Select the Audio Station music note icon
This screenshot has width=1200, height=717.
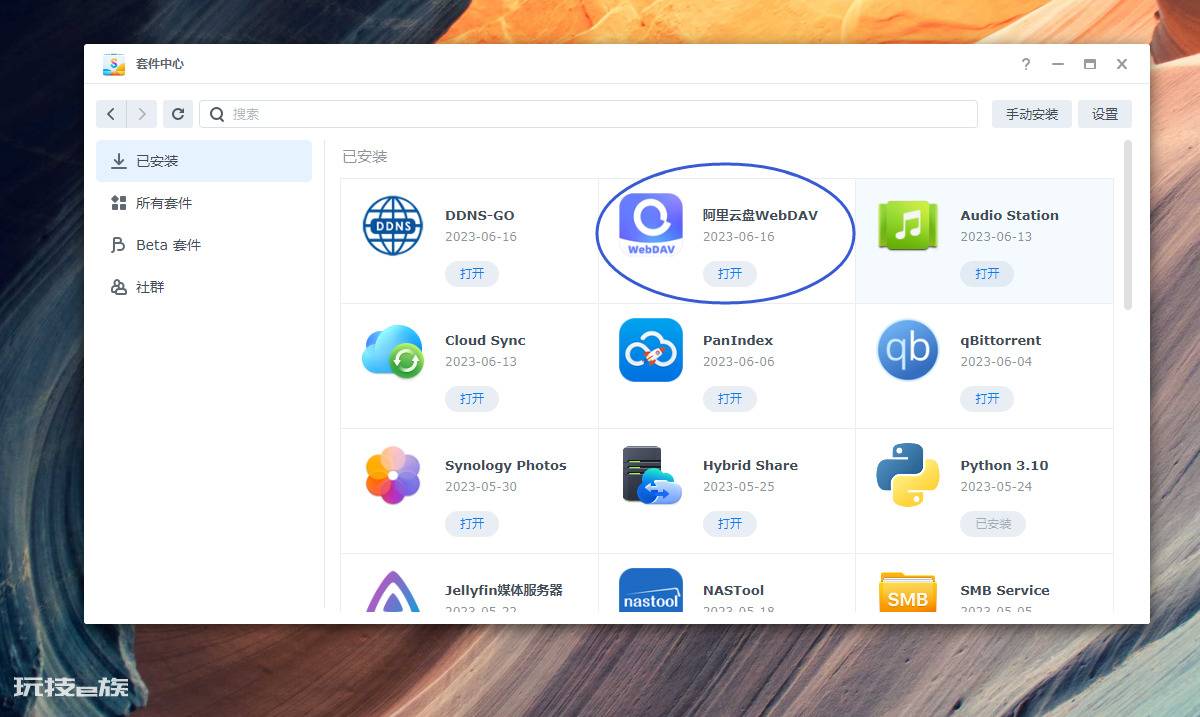coord(908,225)
